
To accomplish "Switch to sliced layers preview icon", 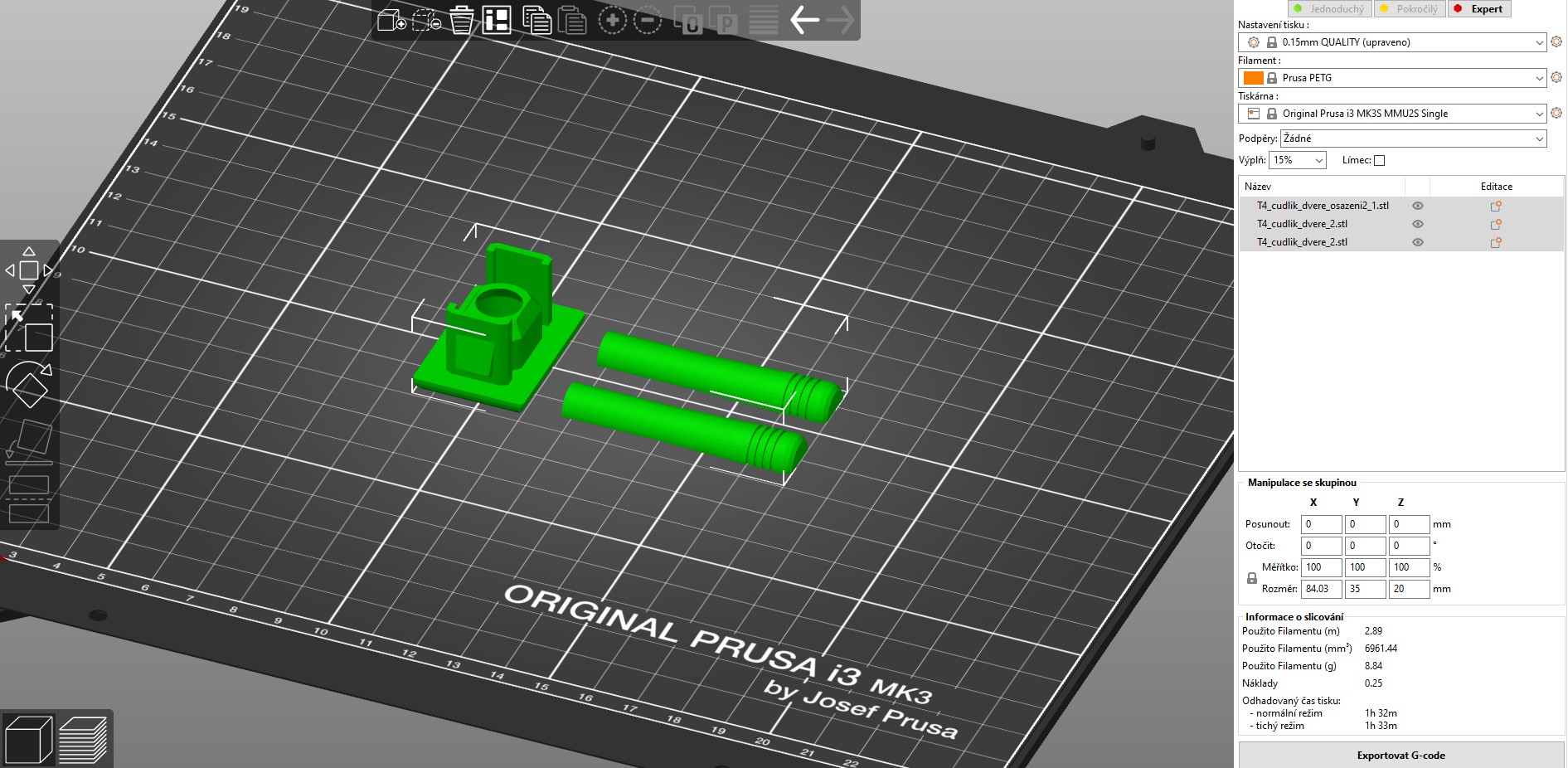I will 83,739.
